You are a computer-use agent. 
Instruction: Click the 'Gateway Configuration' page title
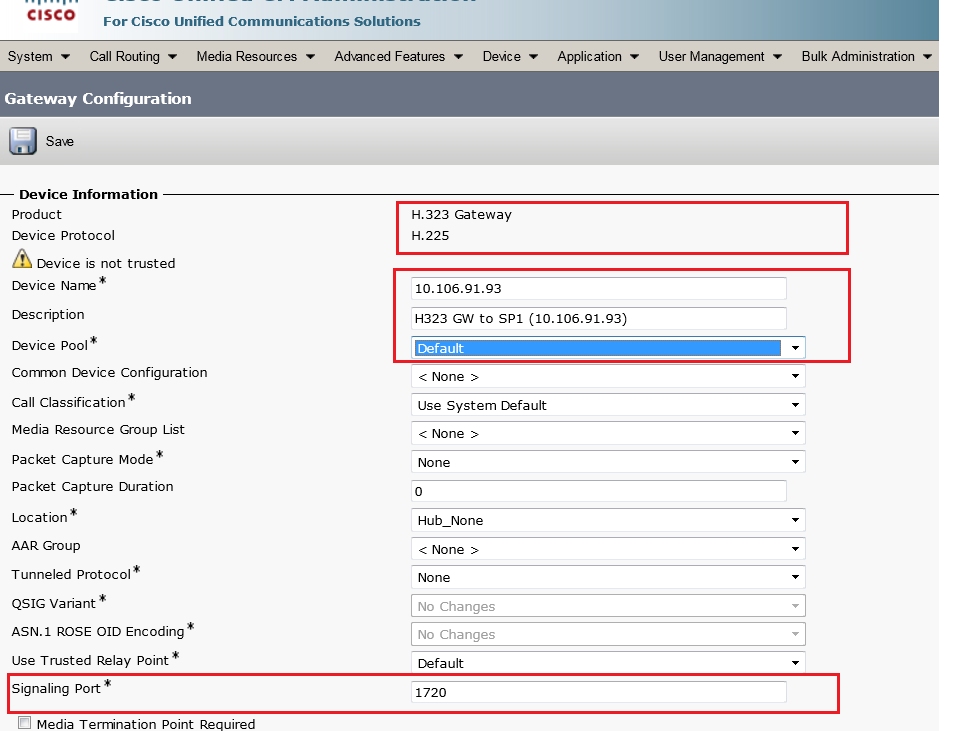98,99
